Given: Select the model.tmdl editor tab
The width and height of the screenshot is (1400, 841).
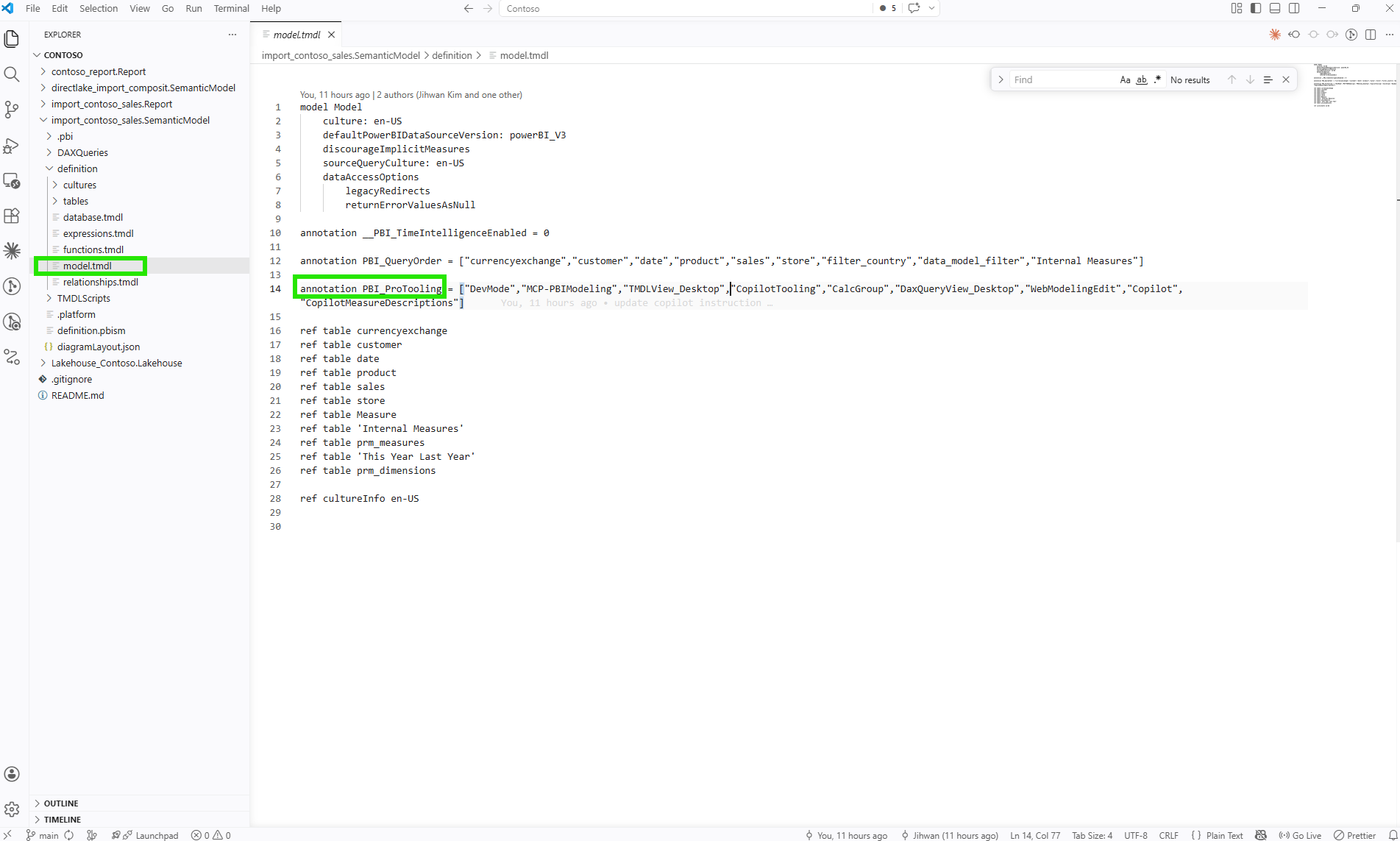Looking at the screenshot, I should pyautogui.click(x=296, y=35).
